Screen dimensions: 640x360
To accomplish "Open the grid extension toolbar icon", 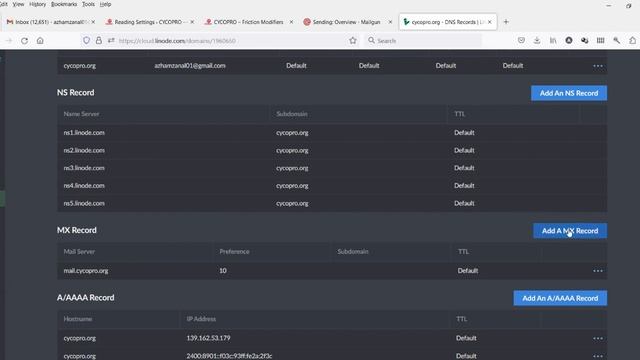I will click(600, 40).
